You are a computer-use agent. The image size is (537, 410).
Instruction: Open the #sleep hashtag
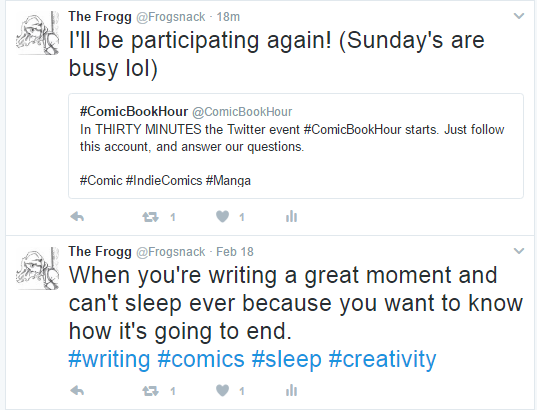click(287, 359)
